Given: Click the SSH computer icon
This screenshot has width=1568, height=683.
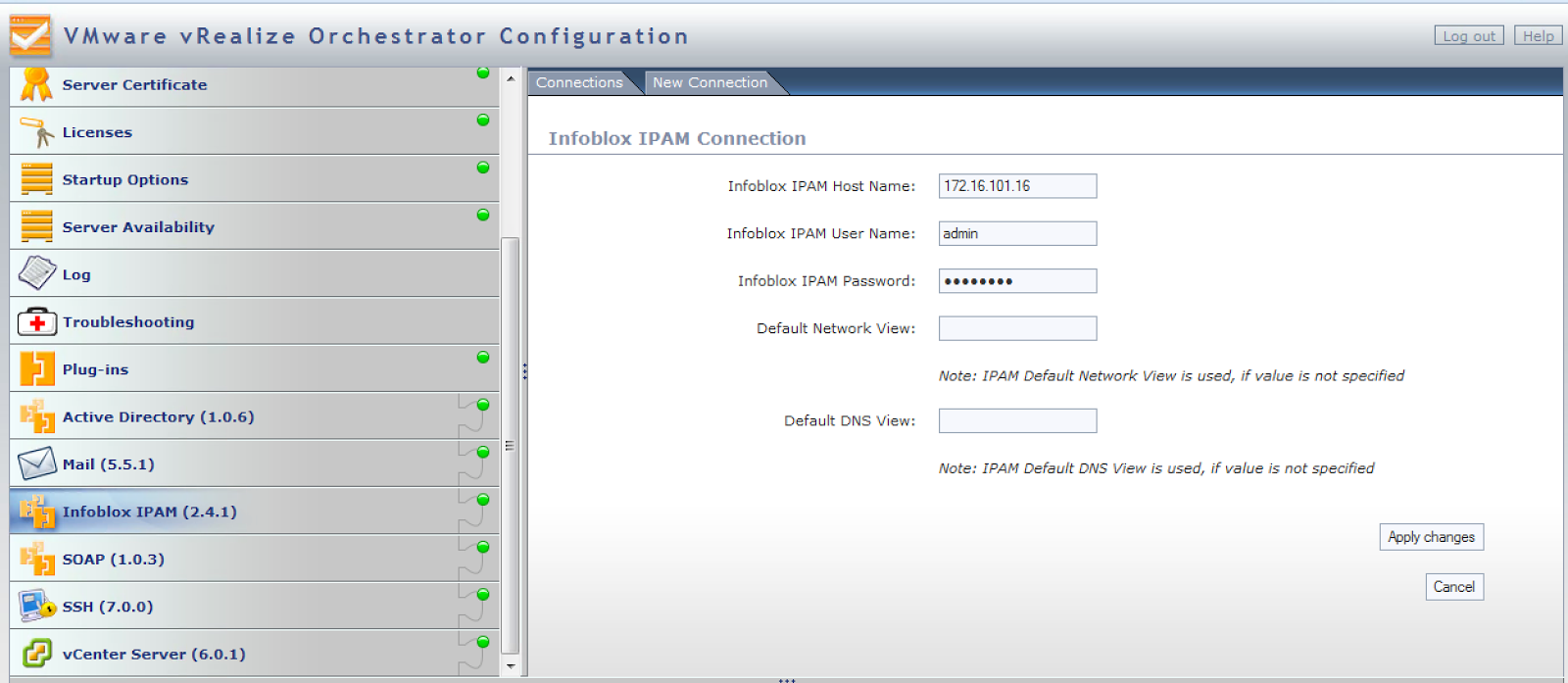Looking at the screenshot, I should (36, 606).
